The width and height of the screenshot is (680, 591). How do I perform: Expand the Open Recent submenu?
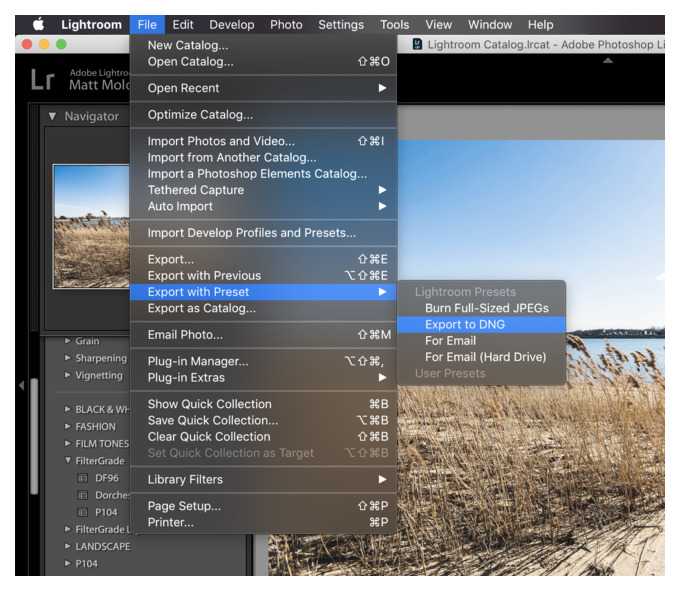click(x=263, y=88)
